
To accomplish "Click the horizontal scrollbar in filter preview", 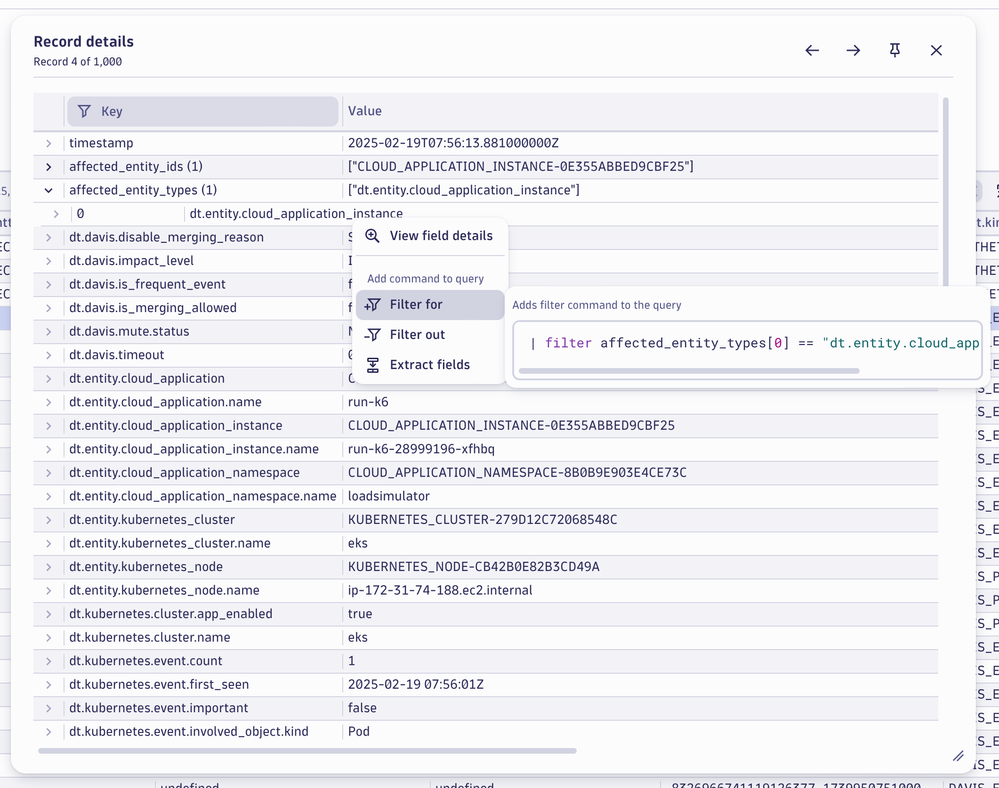I will tap(688, 371).
